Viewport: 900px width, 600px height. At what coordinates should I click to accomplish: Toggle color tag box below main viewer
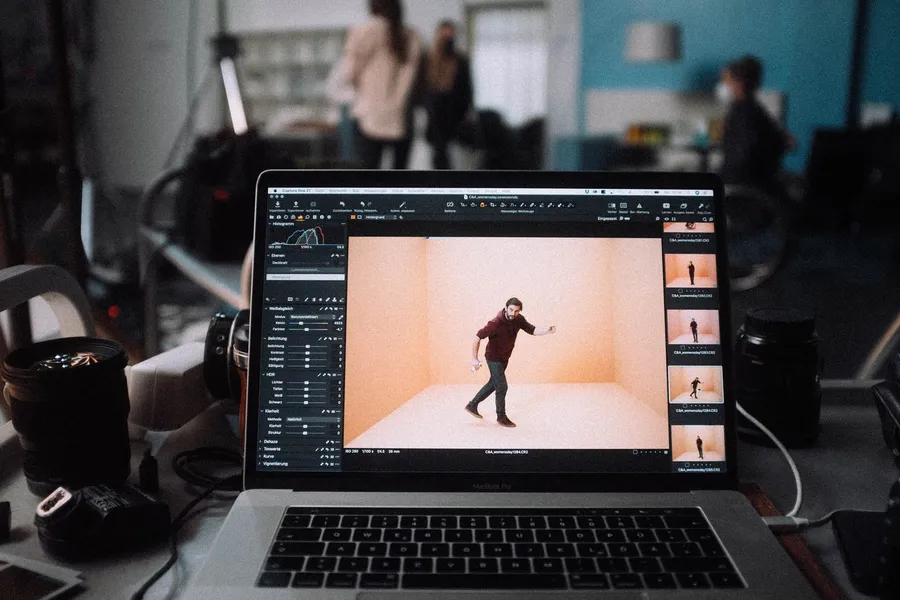pos(635,452)
